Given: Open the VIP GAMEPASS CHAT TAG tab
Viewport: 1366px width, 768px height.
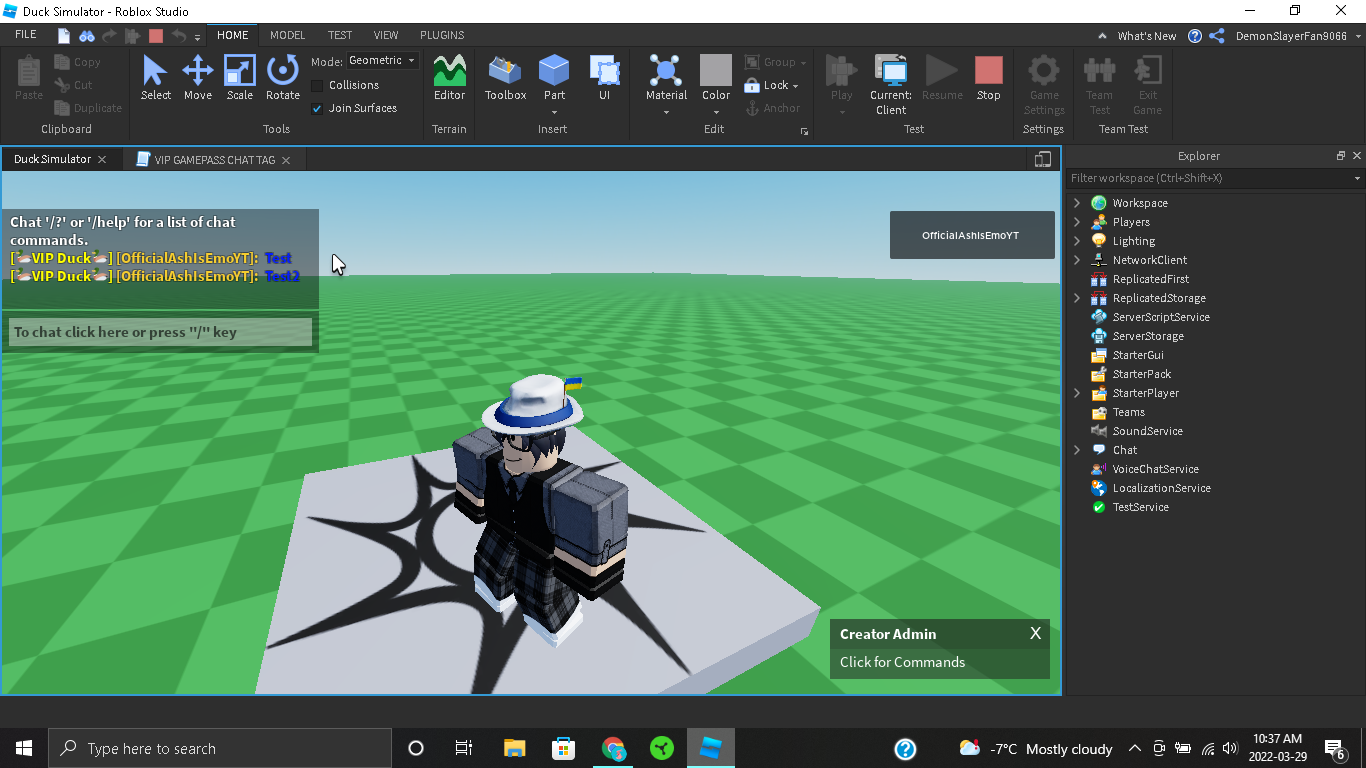Looking at the screenshot, I should point(214,160).
